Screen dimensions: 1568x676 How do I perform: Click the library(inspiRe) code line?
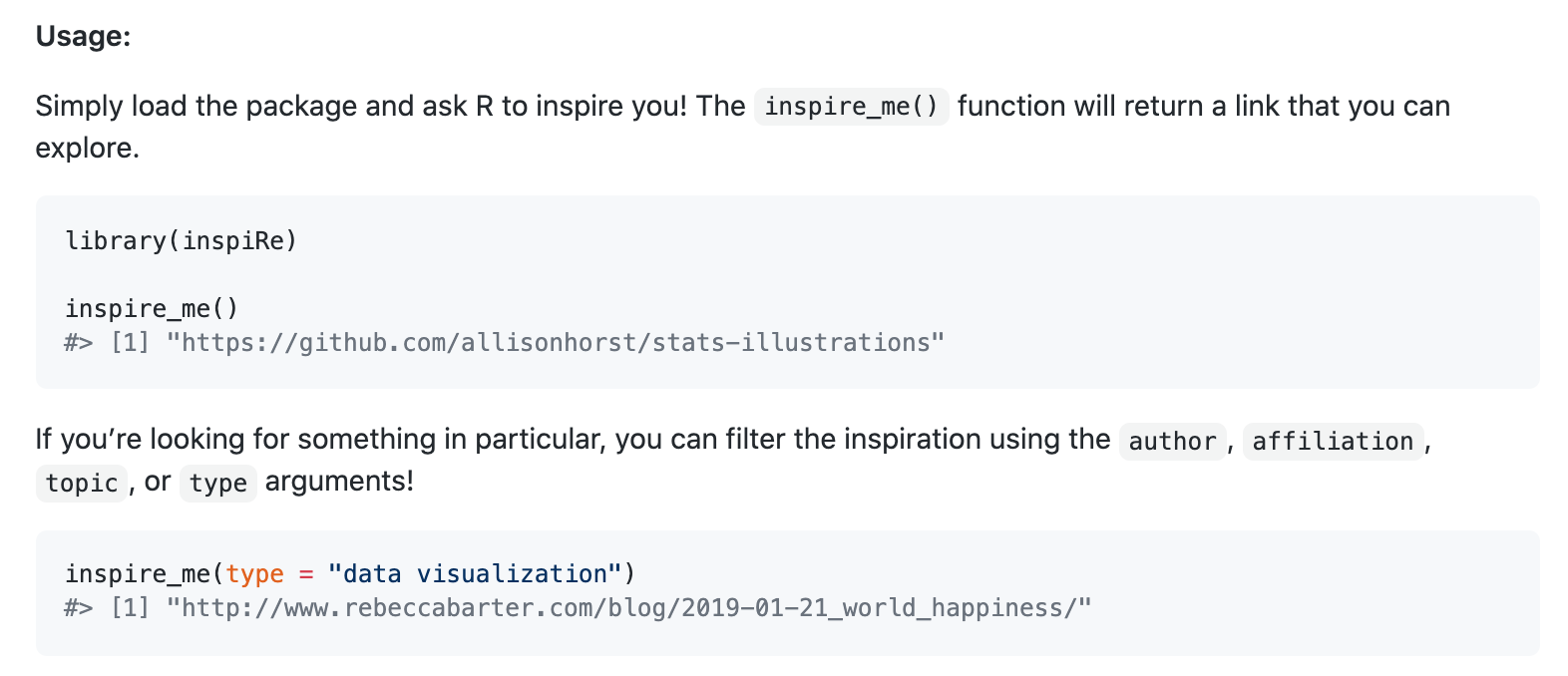[182, 240]
